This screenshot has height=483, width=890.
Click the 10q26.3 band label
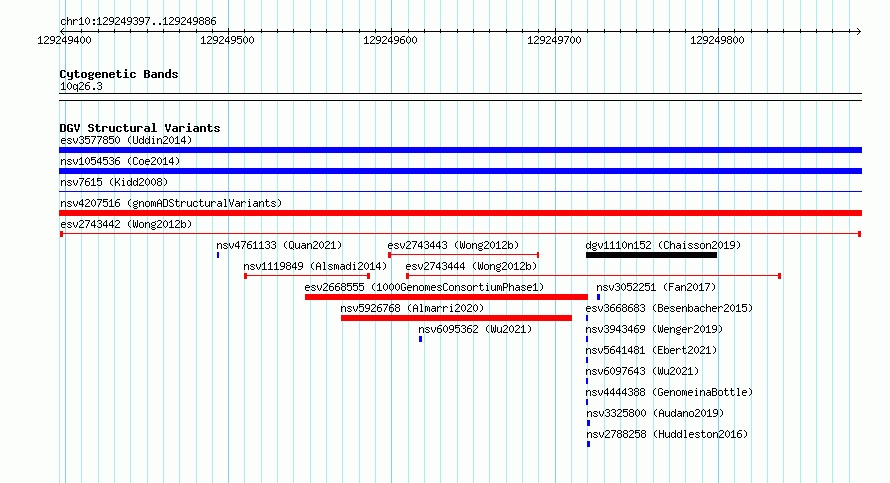pos(81,86)
